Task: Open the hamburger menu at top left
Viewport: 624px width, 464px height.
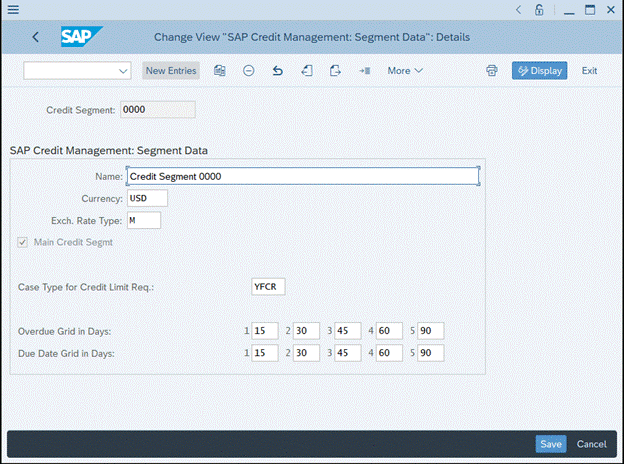Action: click(13, 9)
